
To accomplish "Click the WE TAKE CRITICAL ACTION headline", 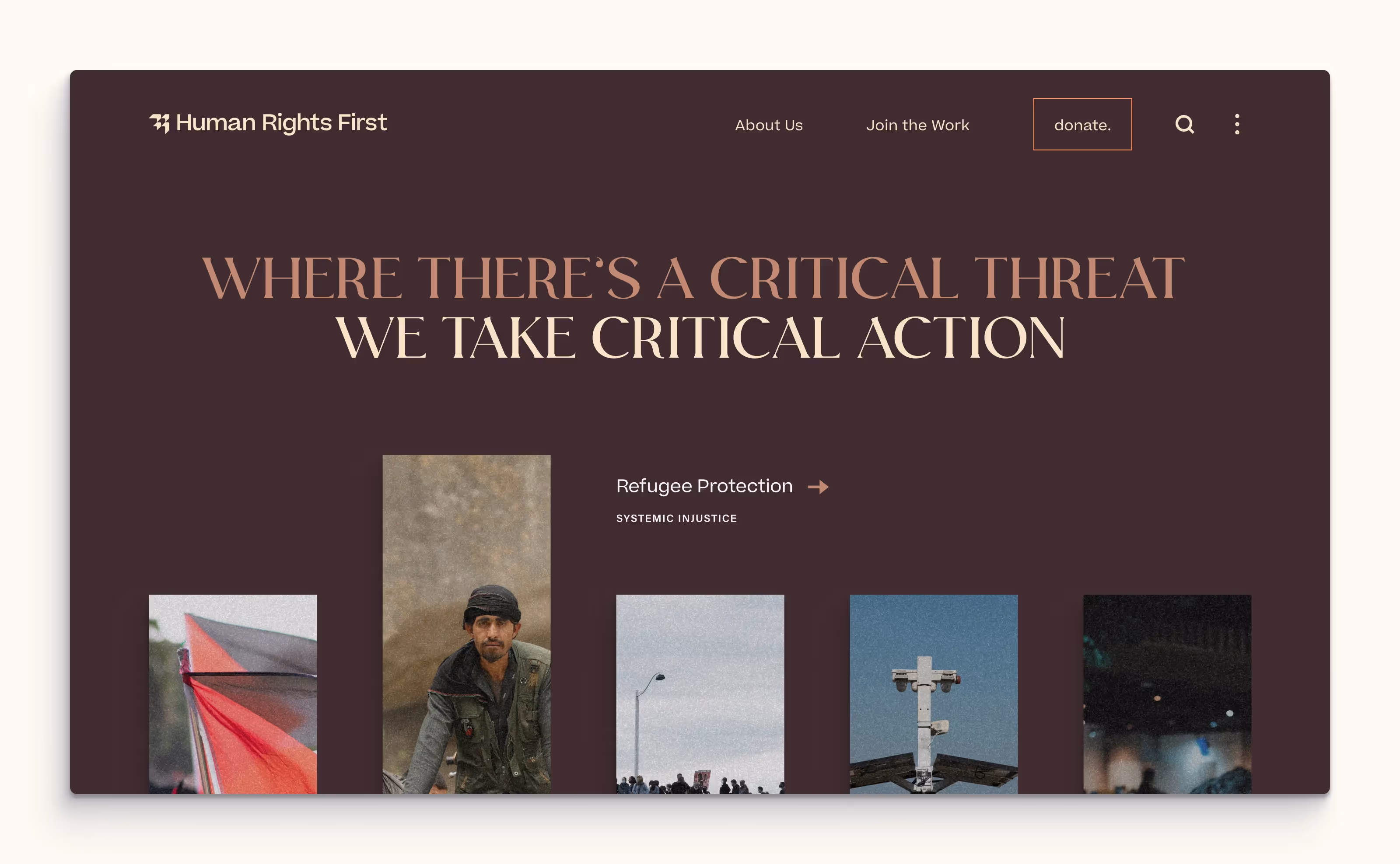I will coord(700,338).
